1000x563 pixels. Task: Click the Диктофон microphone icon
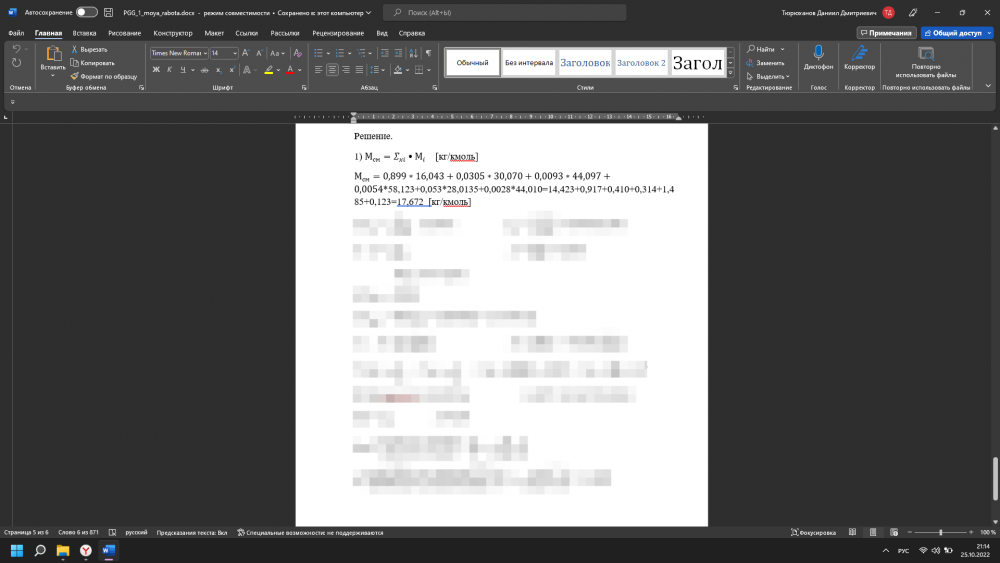click(x=818, y=56)
